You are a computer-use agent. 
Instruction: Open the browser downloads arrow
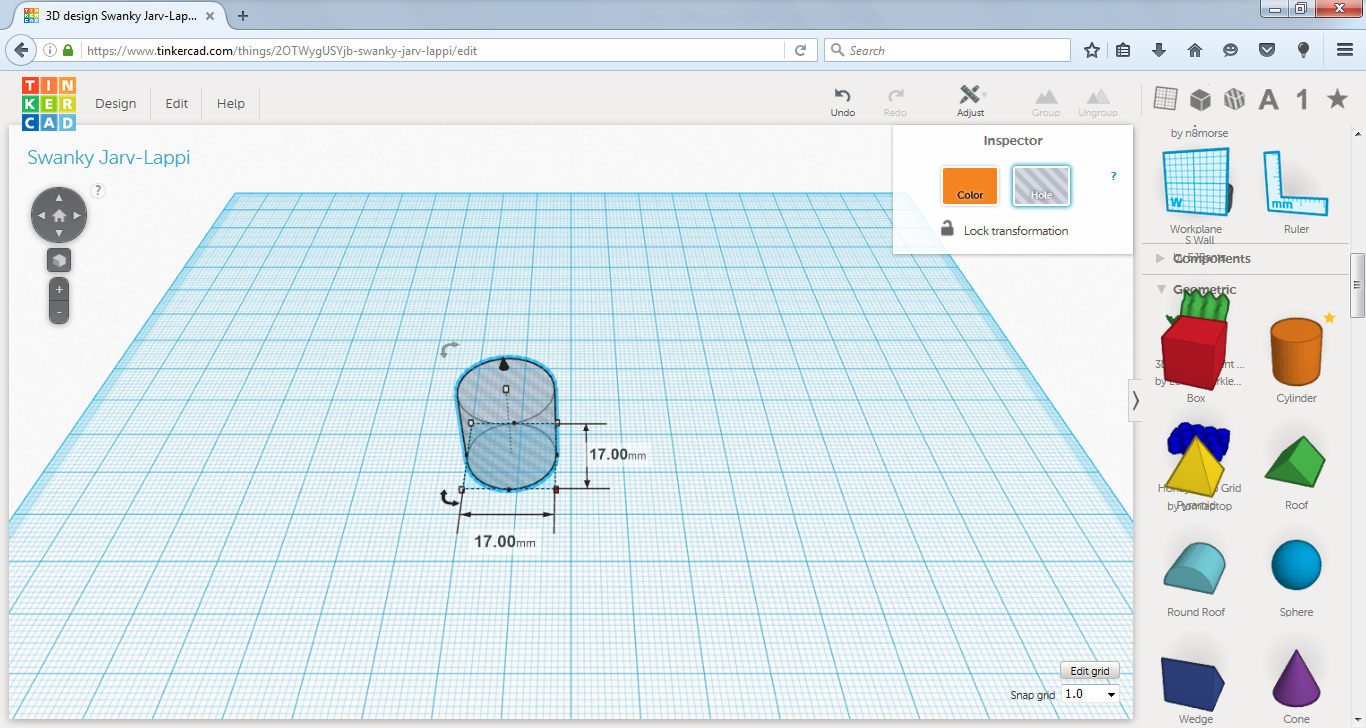pyautogui.click(x=1159, y=50)
